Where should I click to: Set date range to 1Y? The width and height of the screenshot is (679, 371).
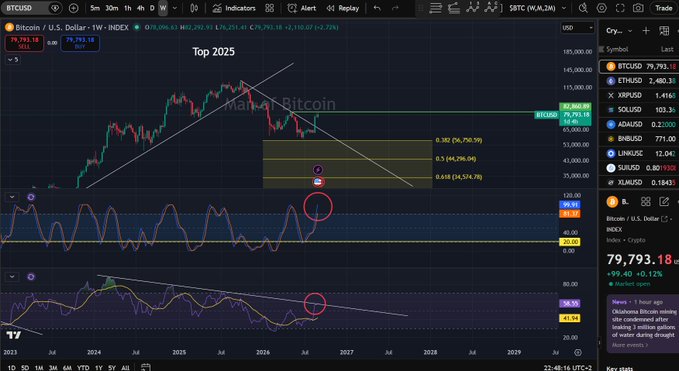(99, 368)
